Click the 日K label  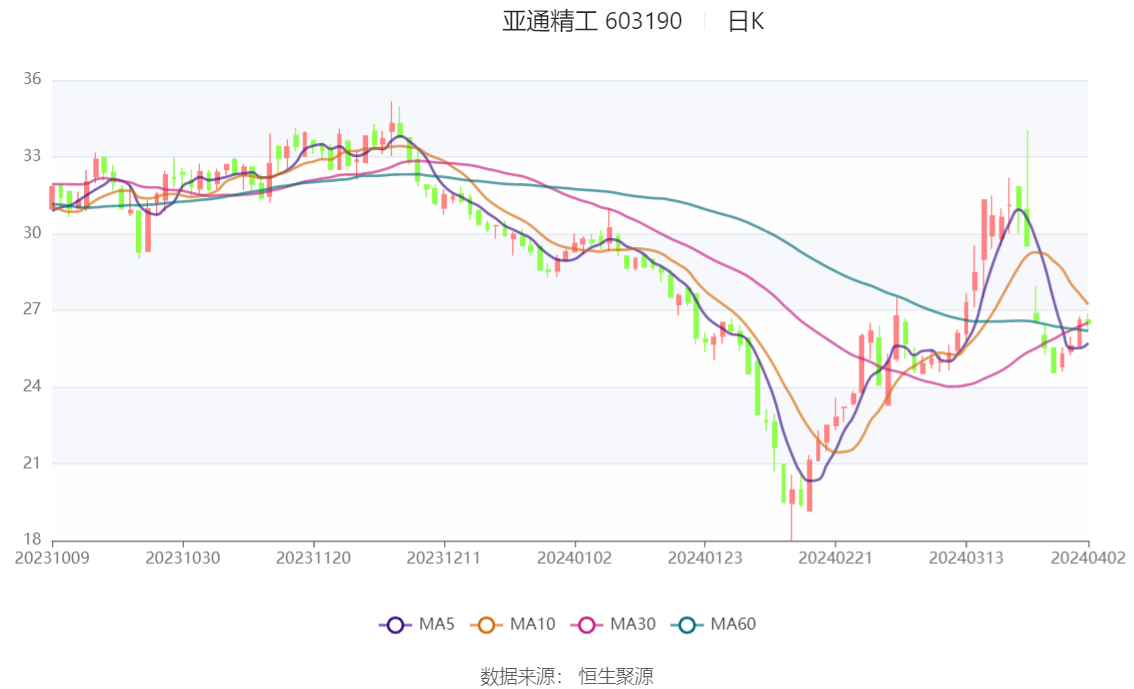click(746, 21)
